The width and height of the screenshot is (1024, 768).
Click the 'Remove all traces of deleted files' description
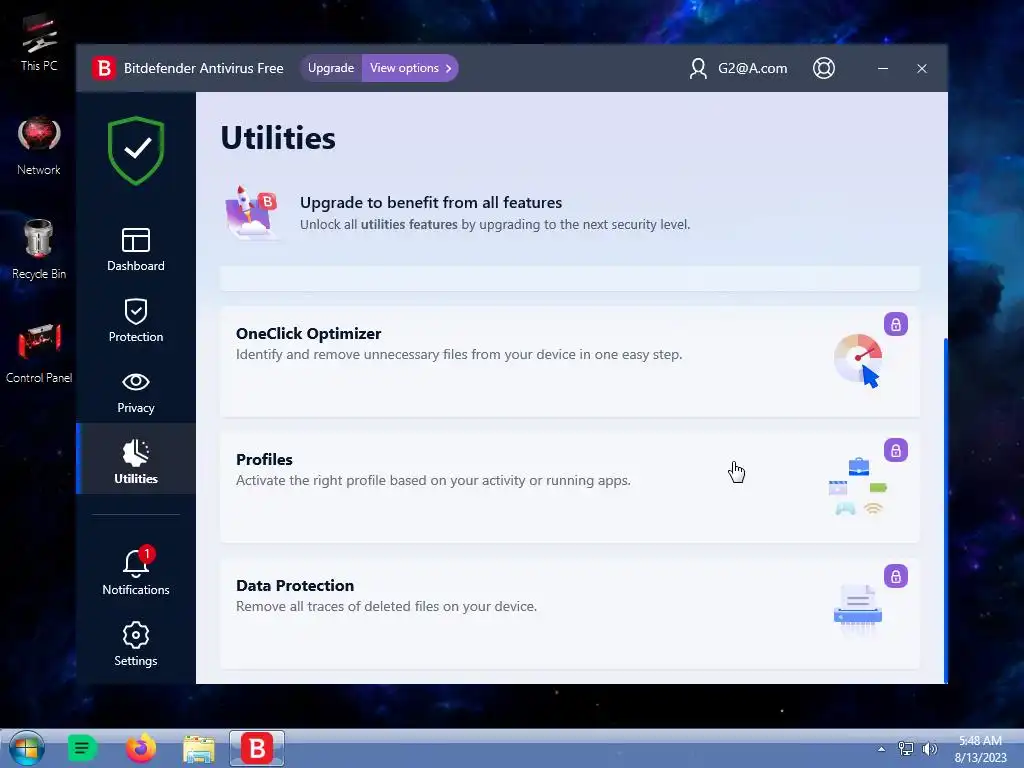coord(386,607)
